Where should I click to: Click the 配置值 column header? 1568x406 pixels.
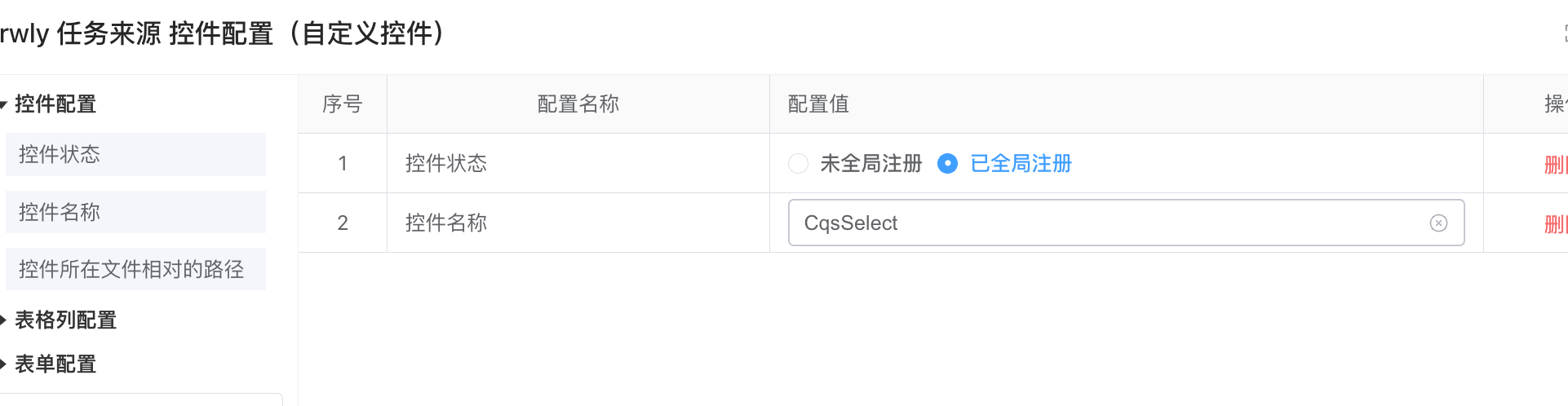click(818, 104)
